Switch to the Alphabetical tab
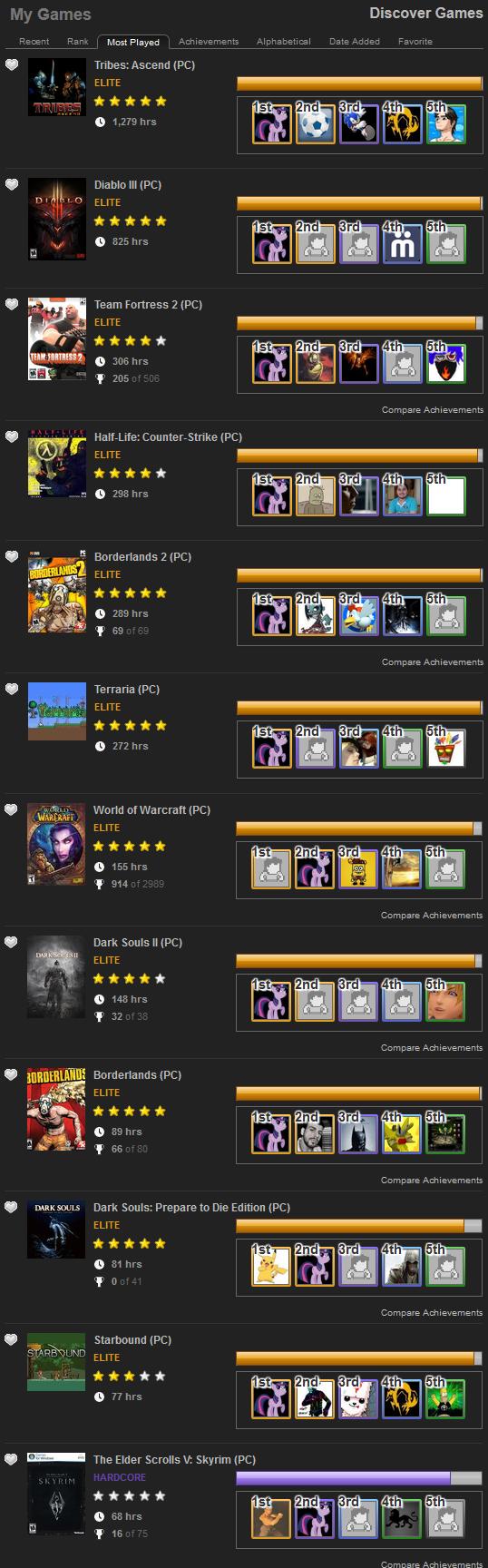Screen dimensions: 488x1568 point(284,42)
